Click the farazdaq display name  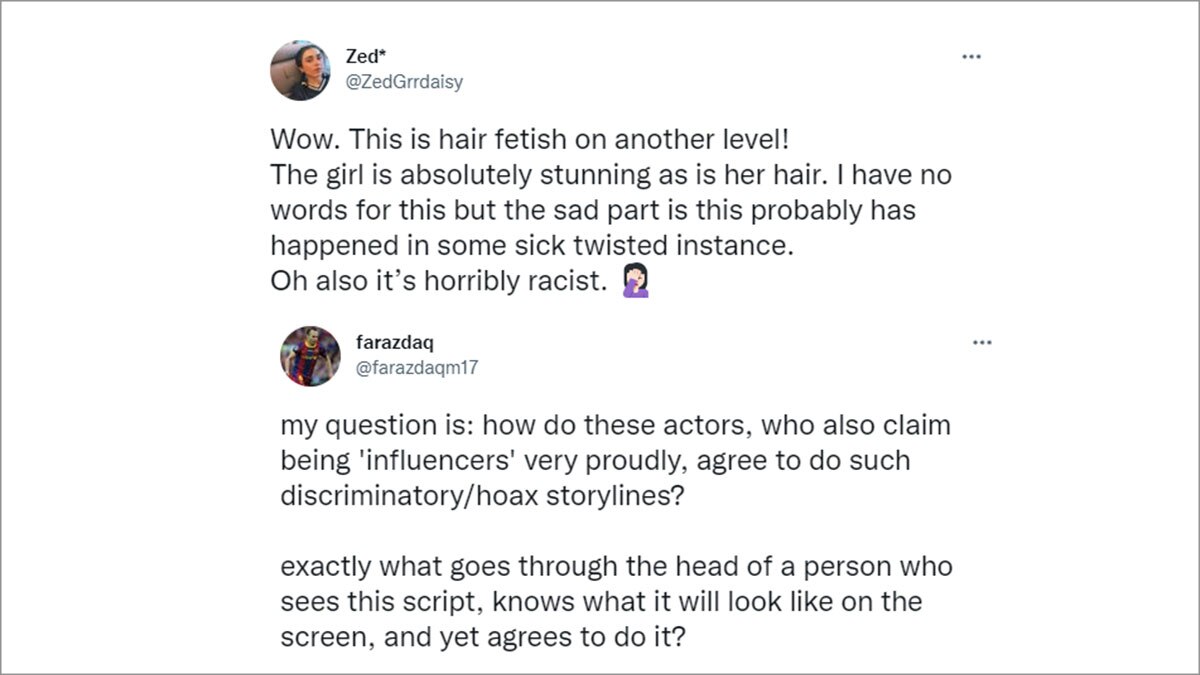click(387, 343)
